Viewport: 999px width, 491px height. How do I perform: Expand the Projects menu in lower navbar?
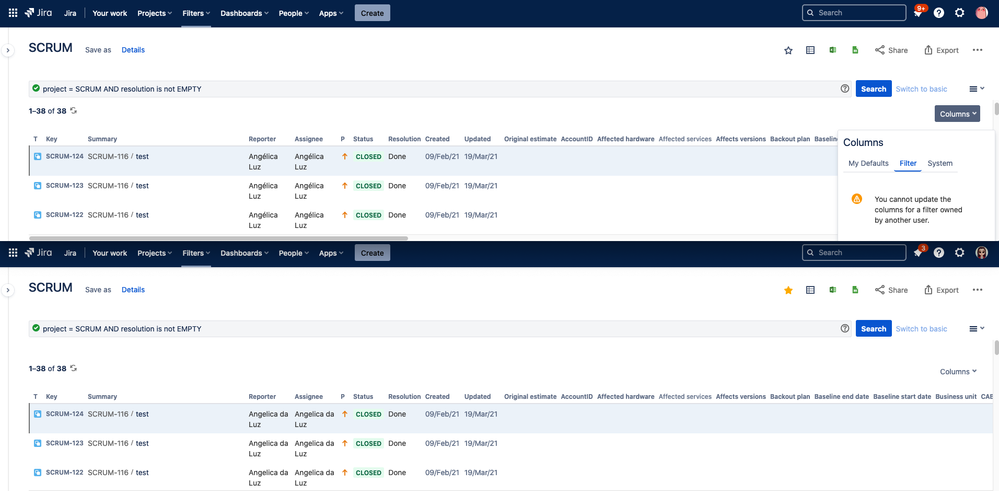[154, 253]
